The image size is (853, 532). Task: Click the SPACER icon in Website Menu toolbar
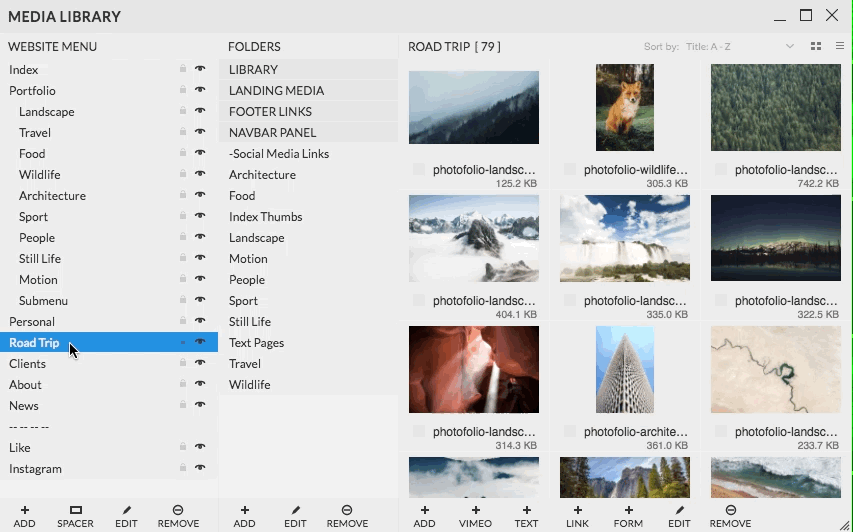click(75, 510)
